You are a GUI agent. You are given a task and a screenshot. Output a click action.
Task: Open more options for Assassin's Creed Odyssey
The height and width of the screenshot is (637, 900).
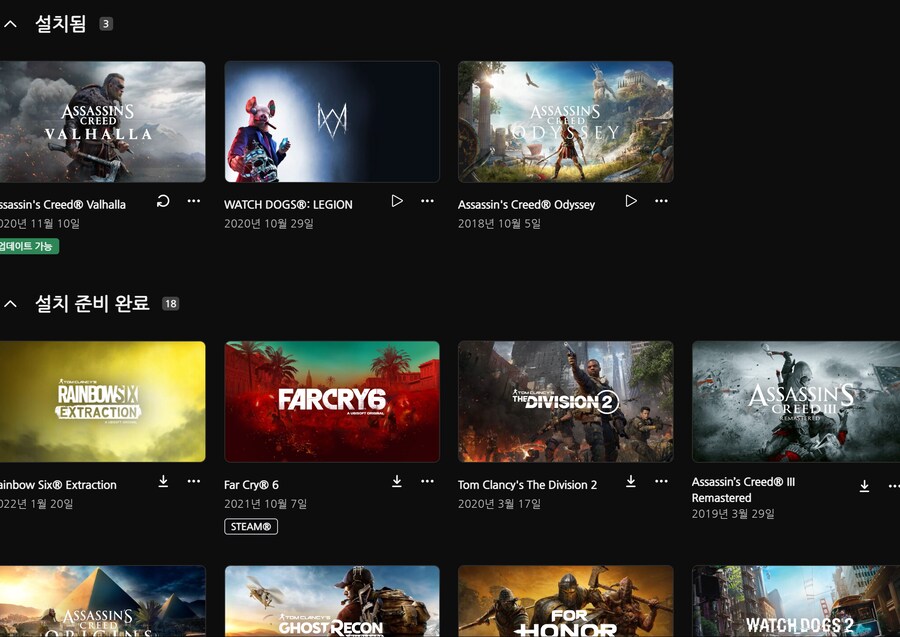(x=661, y=201)
